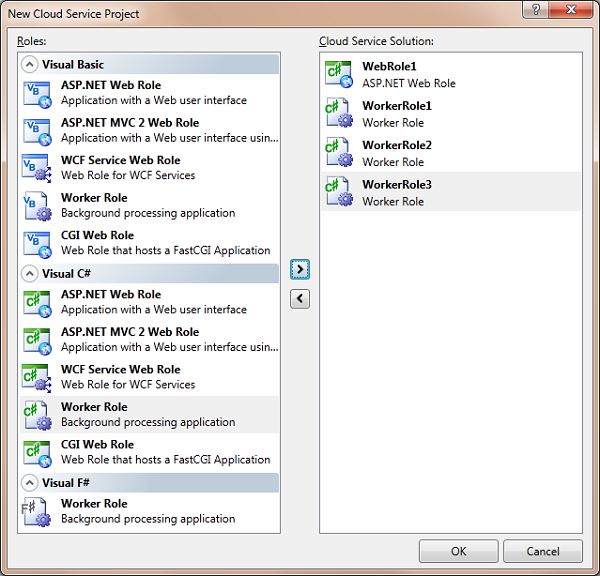Remove the role using the left arrow button
This screenshot has width=600, height=576.
click(x=300, y=298)
